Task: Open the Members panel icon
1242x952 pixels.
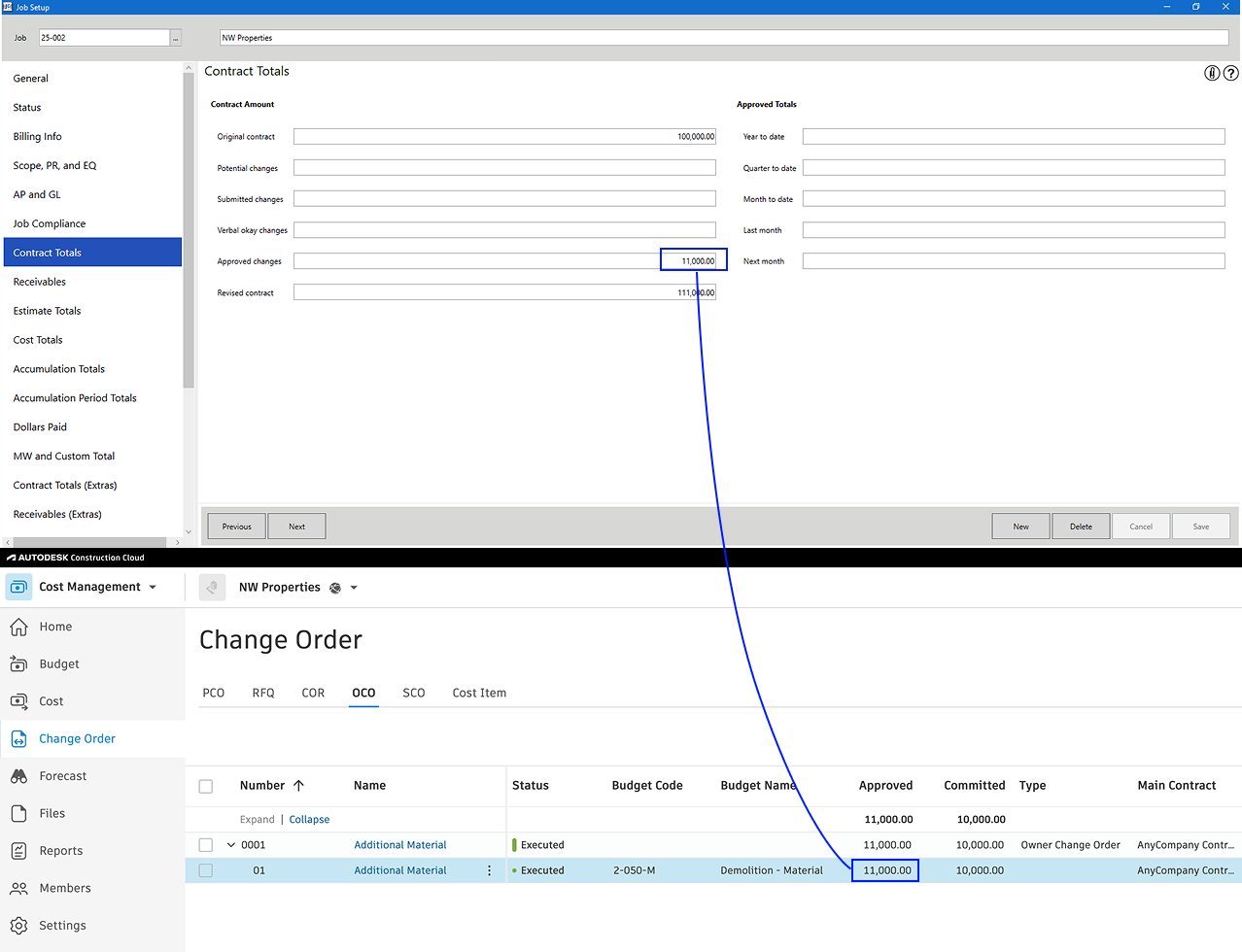Action: pyautogui.click(x=19, y=887)
